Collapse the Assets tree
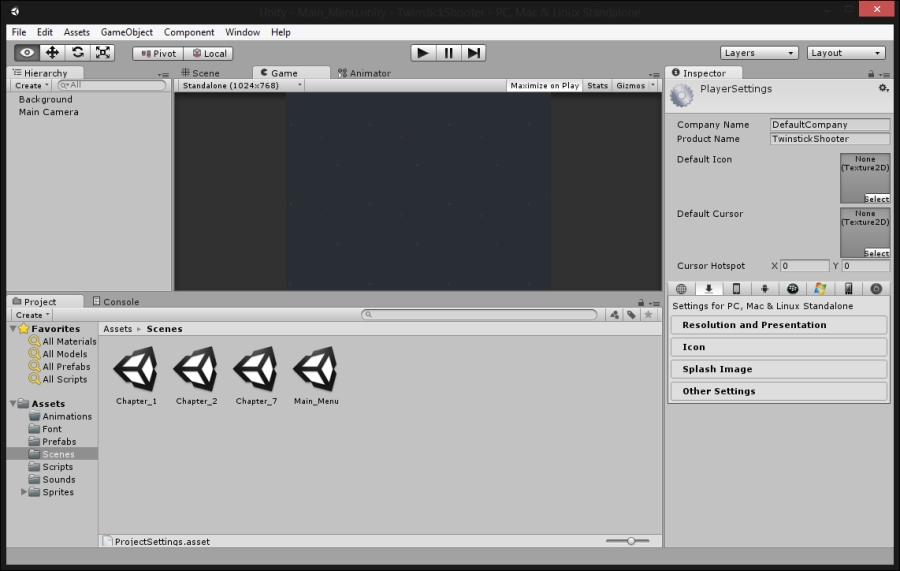Viewport: 900px width, 571px height. point(13,403)
